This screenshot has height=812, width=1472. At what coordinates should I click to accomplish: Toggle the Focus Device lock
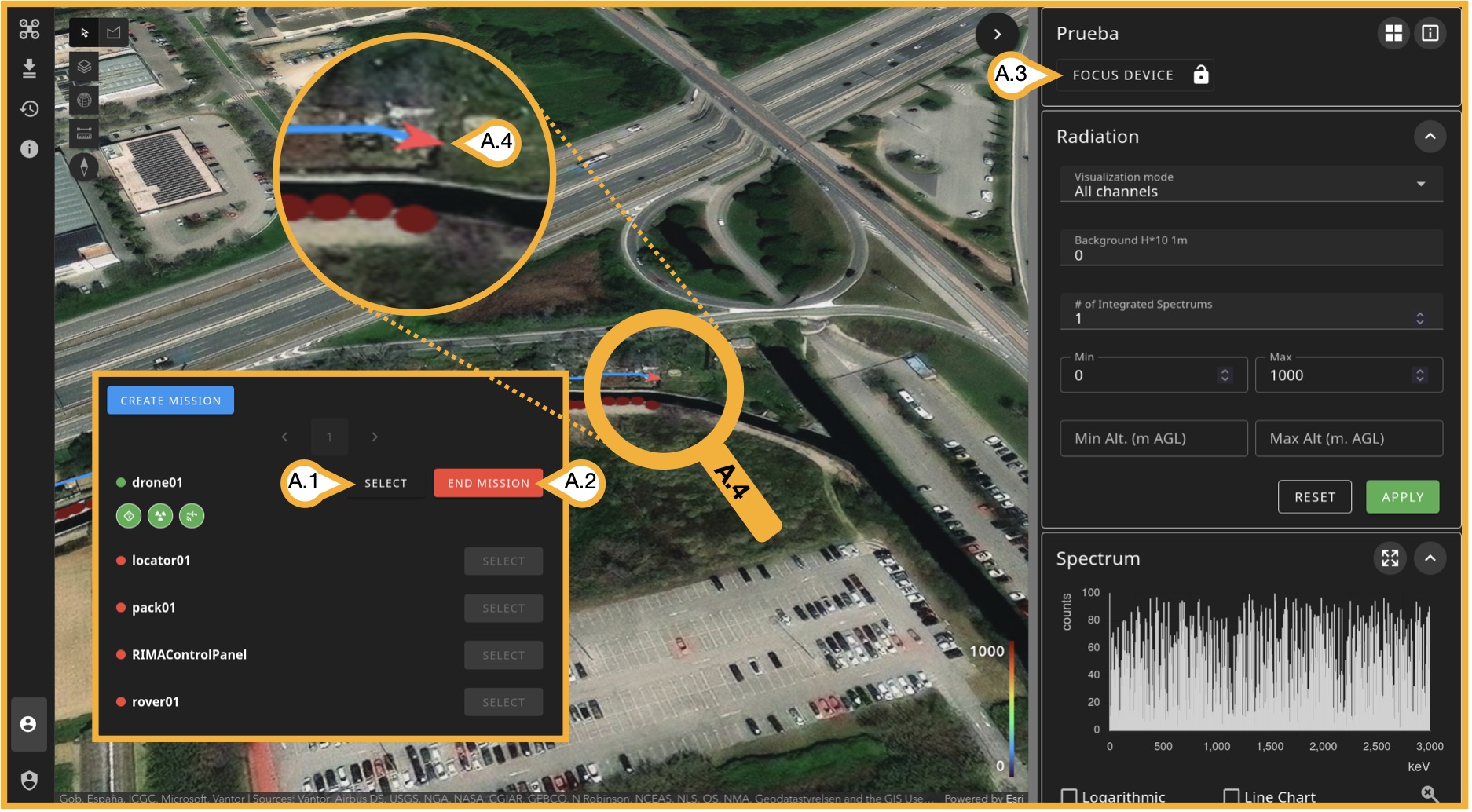(x=1200, y=75)
